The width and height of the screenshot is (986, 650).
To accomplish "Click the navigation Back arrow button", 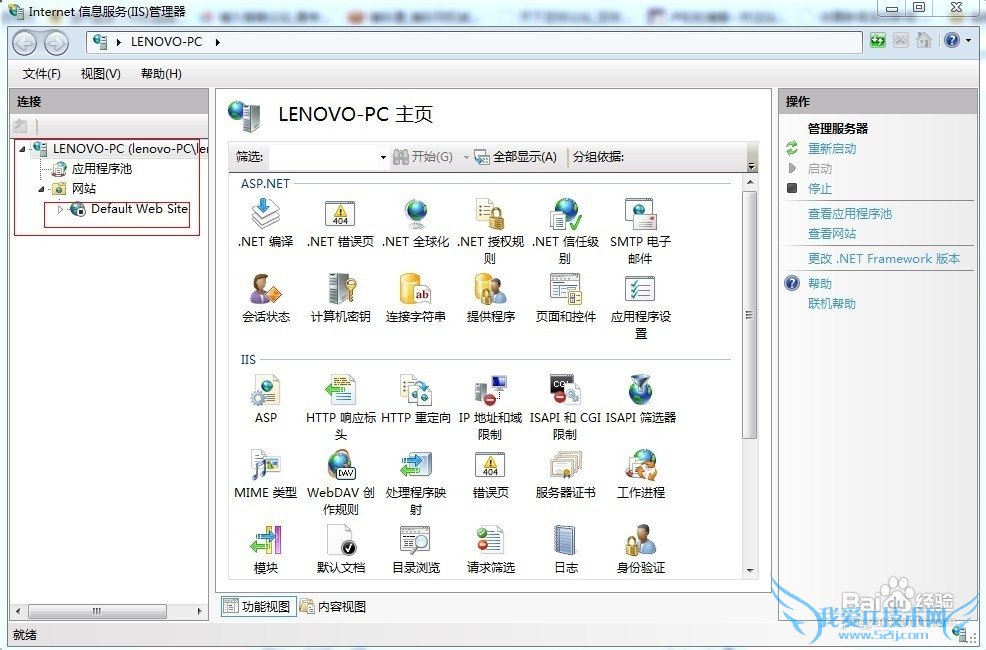I will pos(26,43).
